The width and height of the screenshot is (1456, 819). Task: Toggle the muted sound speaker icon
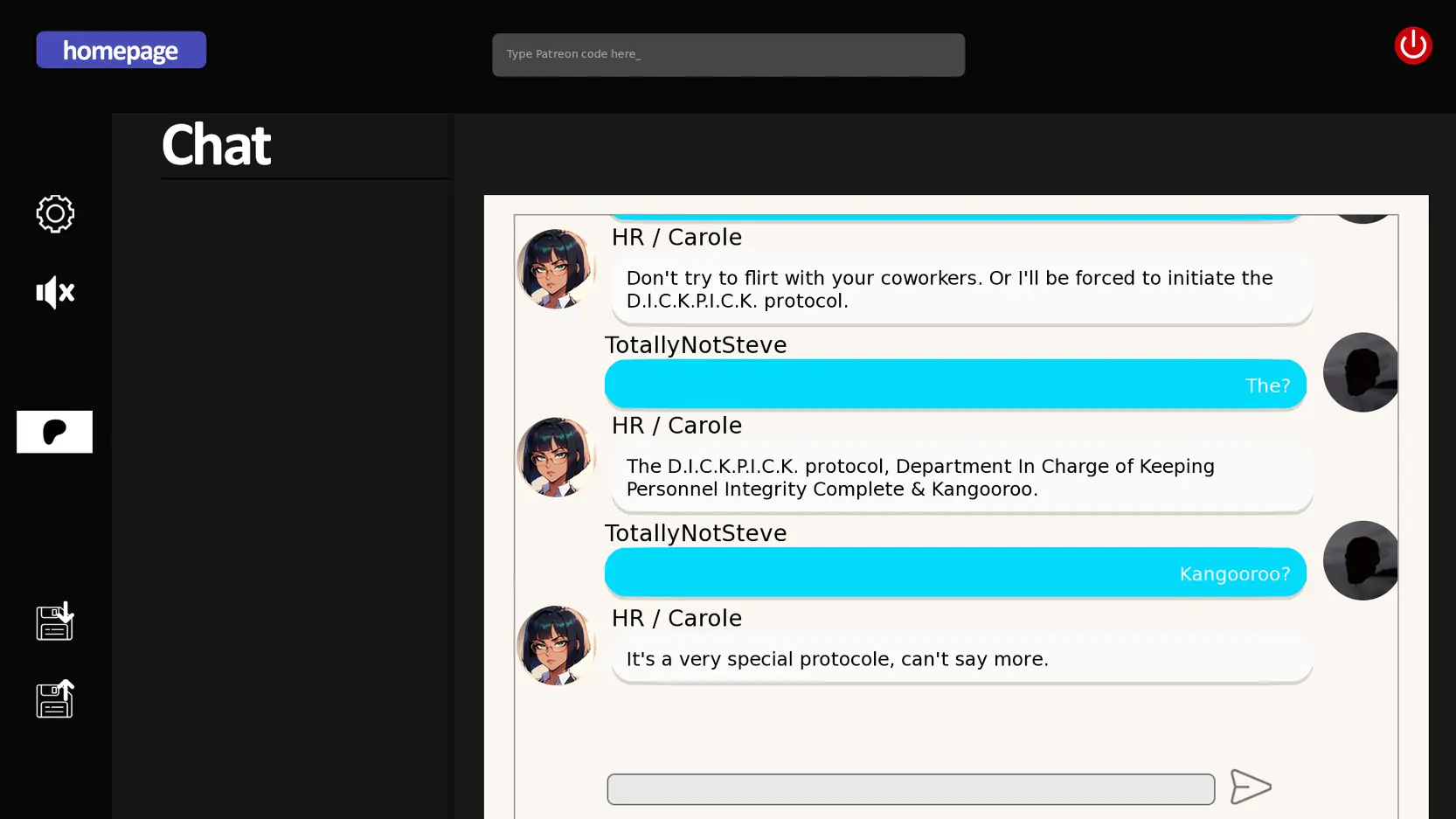coord(55,292)
